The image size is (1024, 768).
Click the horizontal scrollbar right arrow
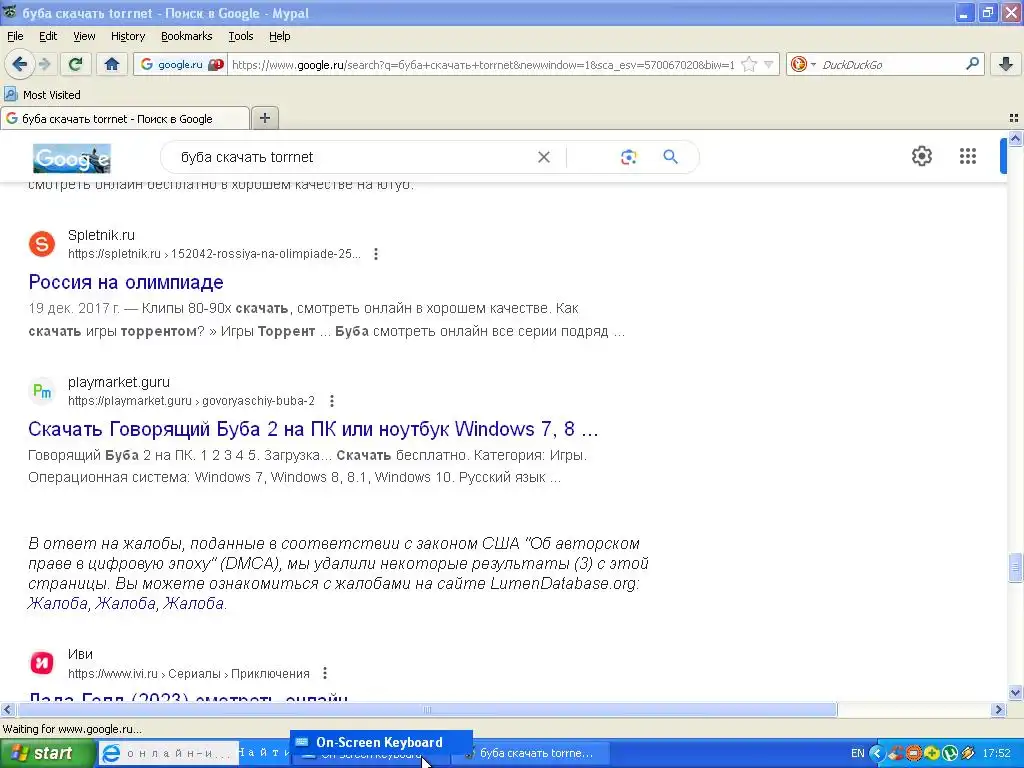click(998, 709)
